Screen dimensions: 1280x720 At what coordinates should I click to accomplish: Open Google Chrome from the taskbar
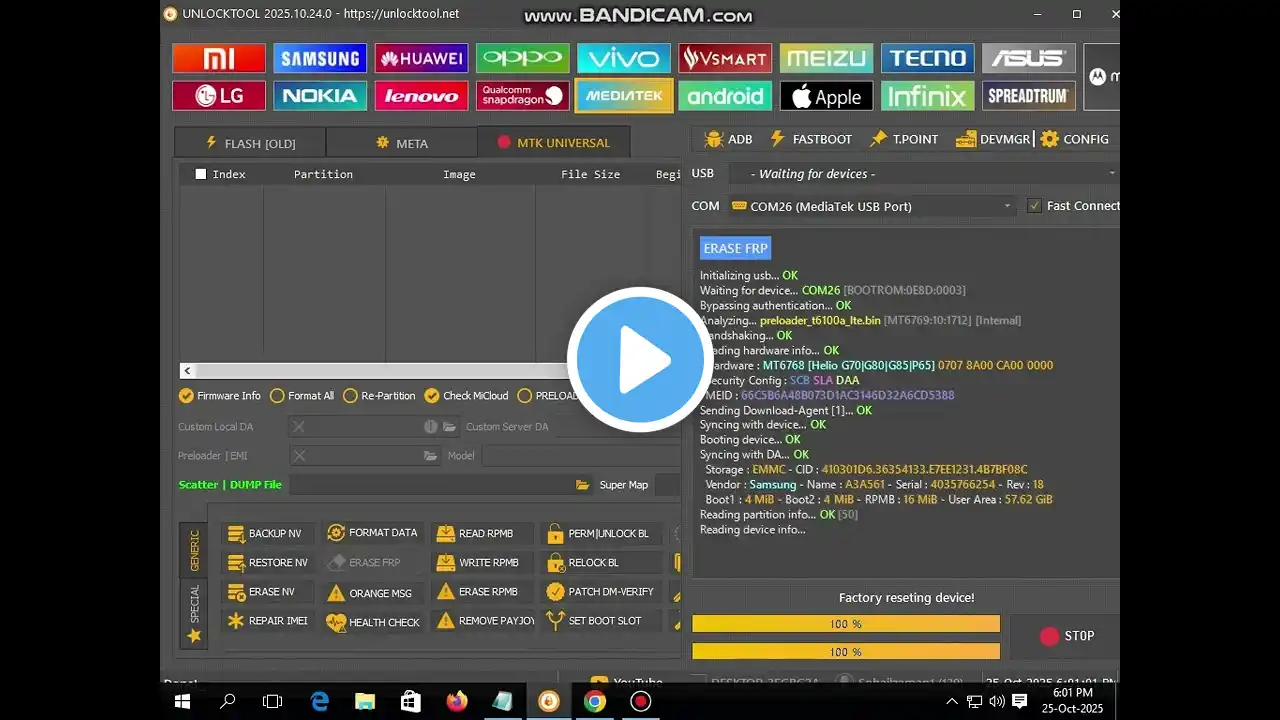pyautogui.click(x=595, y=702)
